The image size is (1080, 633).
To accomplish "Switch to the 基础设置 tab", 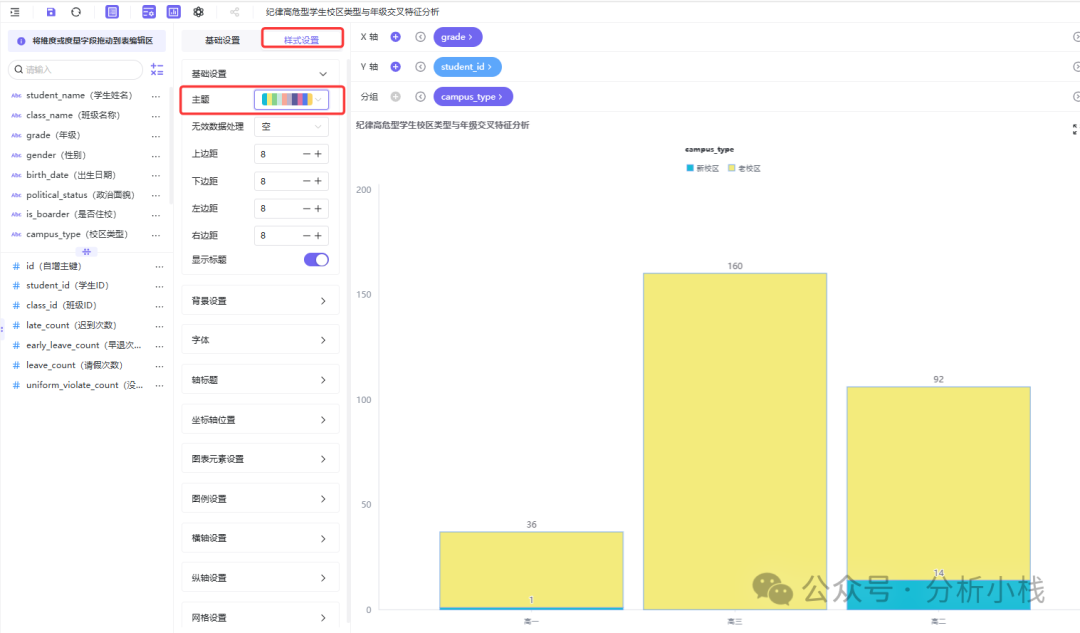I will 222,40.
